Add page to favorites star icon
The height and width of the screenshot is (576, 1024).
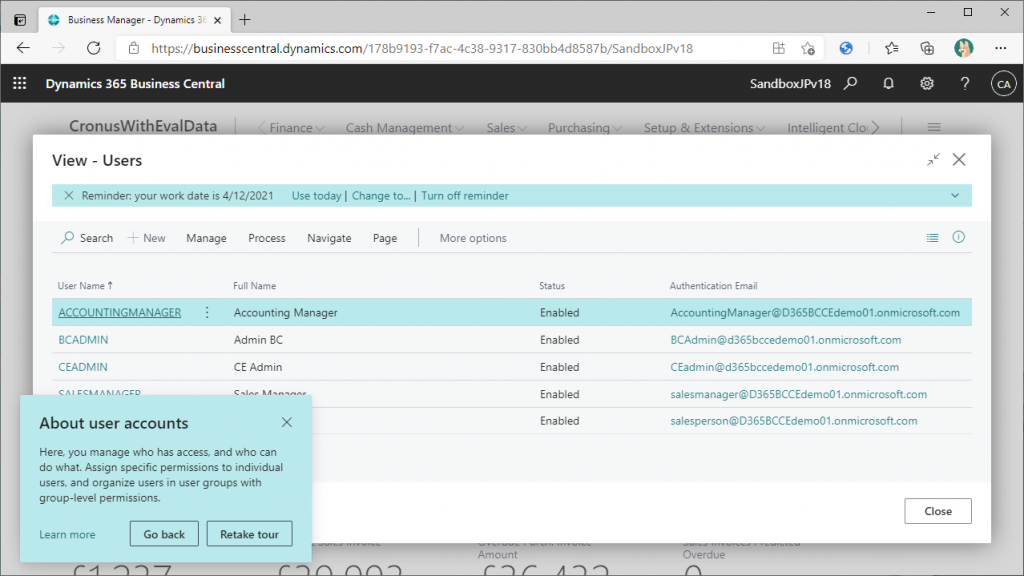[x=808, y=48]
